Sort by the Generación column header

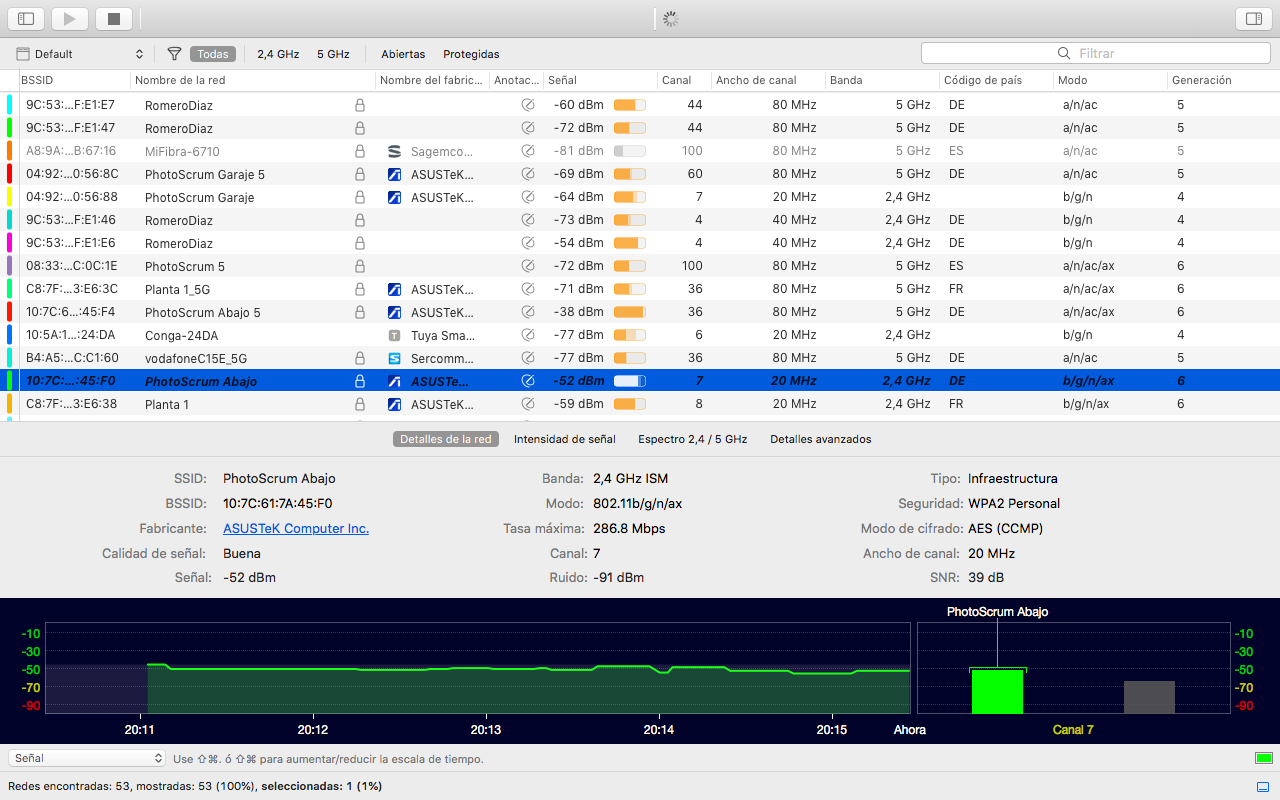pos(1222,80)
